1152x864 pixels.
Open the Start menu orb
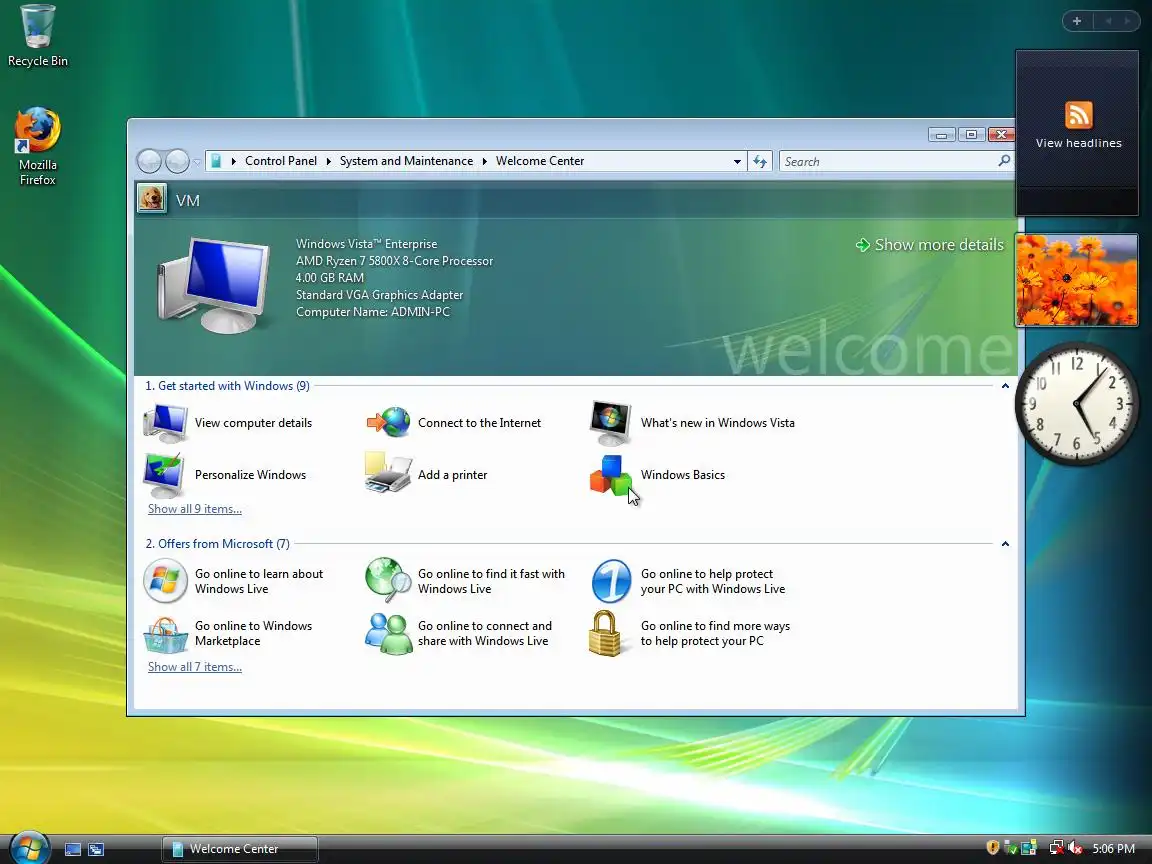point(29,848)
